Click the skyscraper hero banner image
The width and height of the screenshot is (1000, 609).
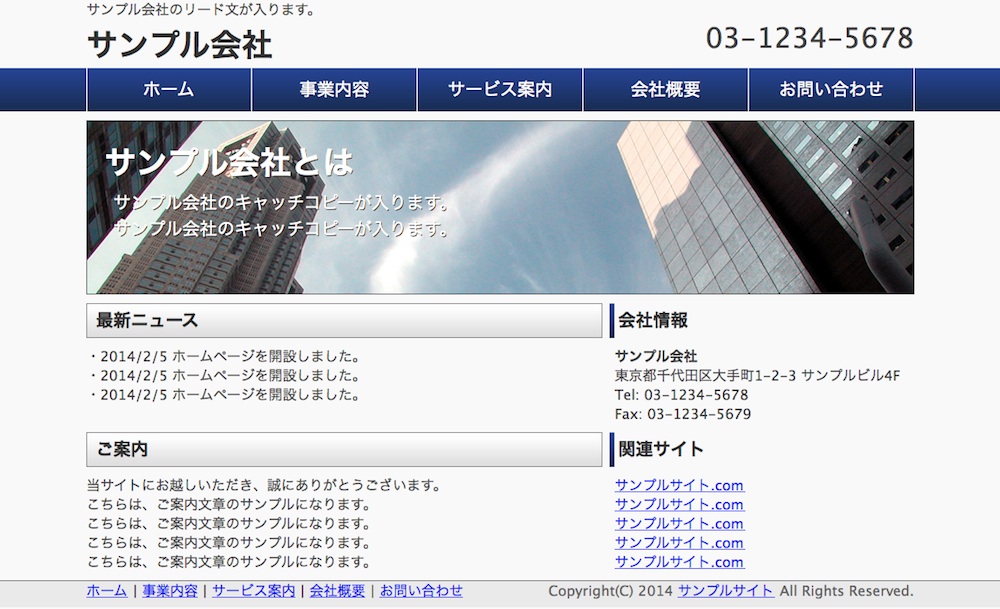(500, 207)
